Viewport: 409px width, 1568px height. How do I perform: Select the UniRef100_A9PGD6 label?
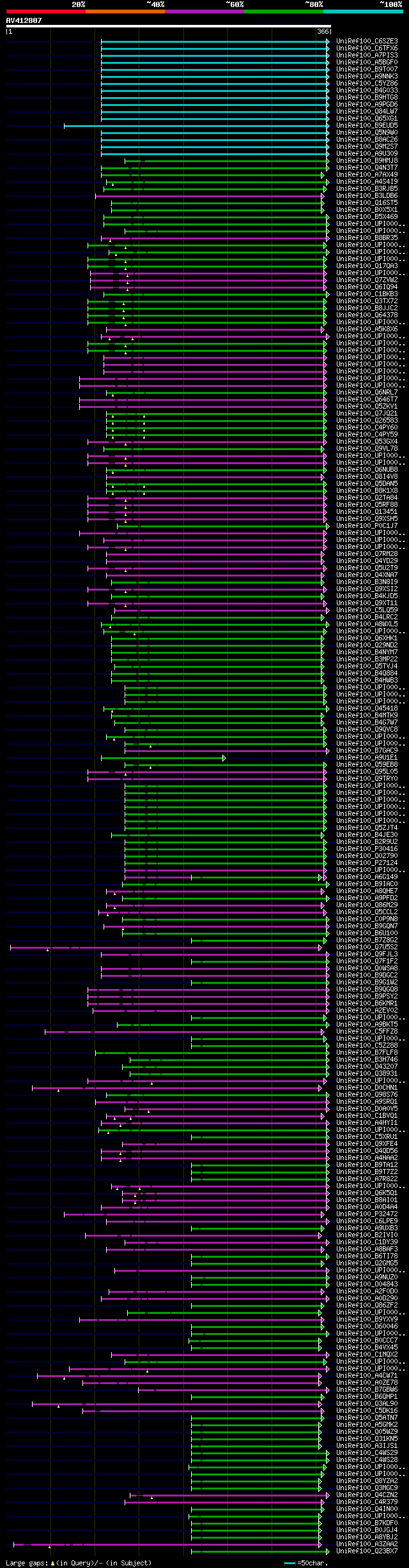point(367,105)
